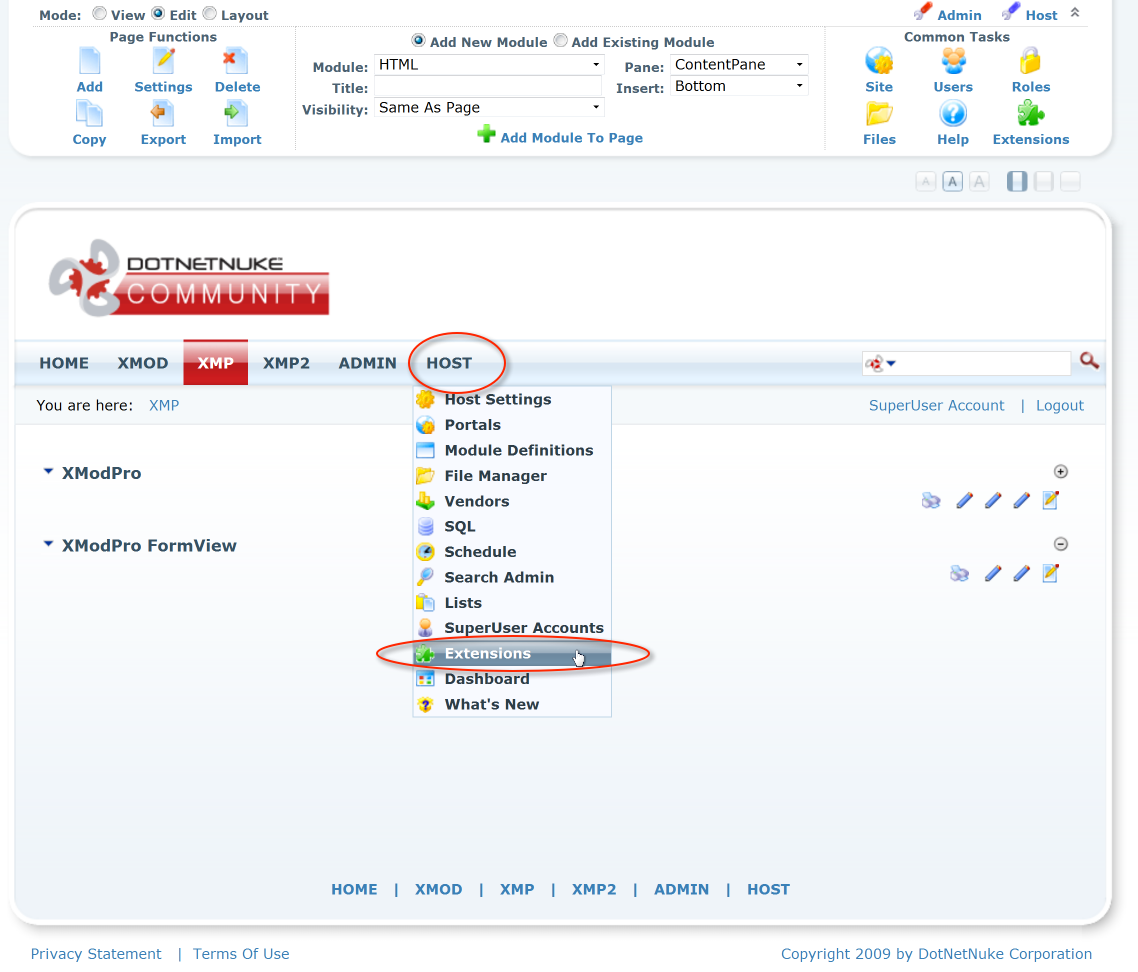The width and height of the screenshot is (1138, 972).
Task: Choose Module Definitions from Host menu
Action: click(x=512, y=450)
